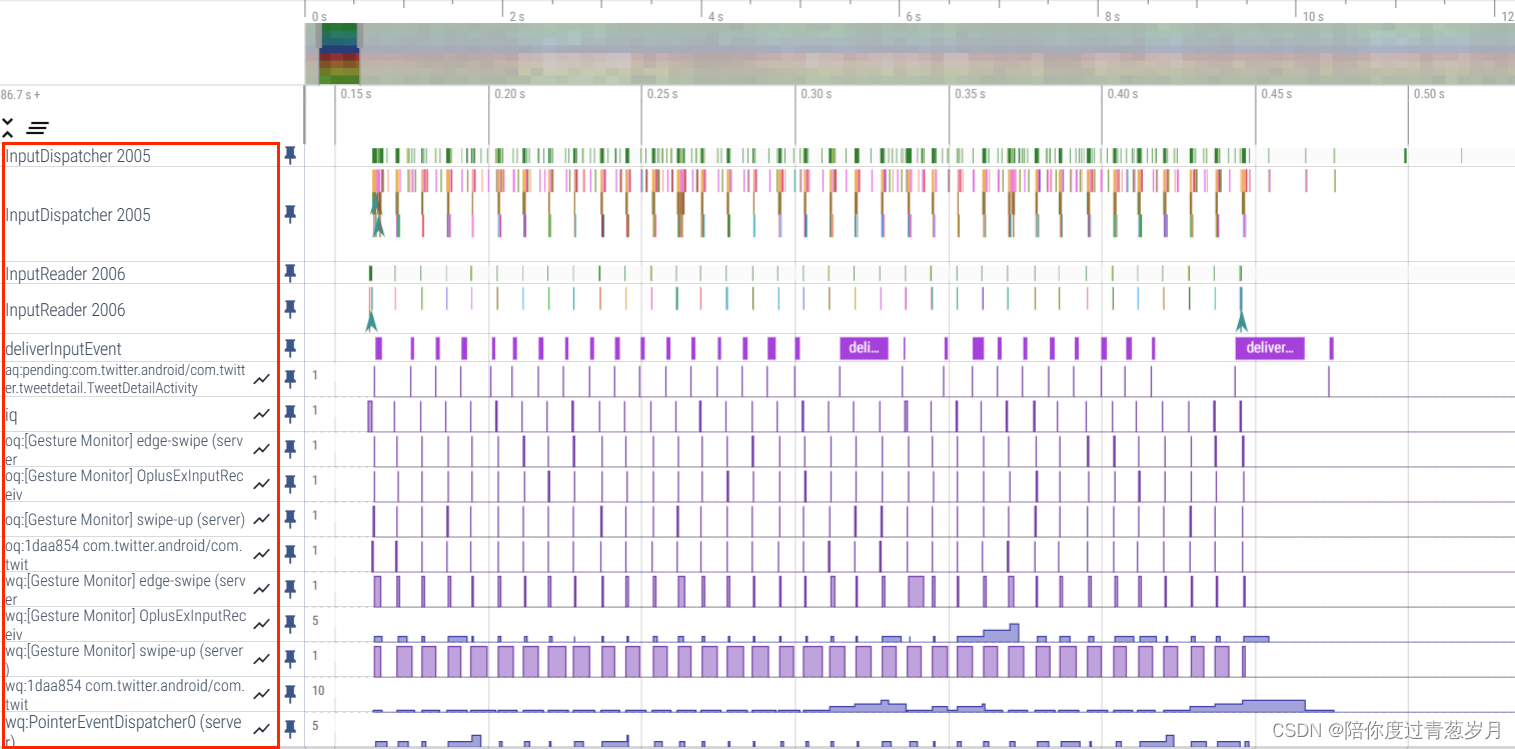Click pin icon on wq:[Gesture Monitor] OplusExInputReceiv track
This screenshot has height=749, width=1515.
pos(290,623)
